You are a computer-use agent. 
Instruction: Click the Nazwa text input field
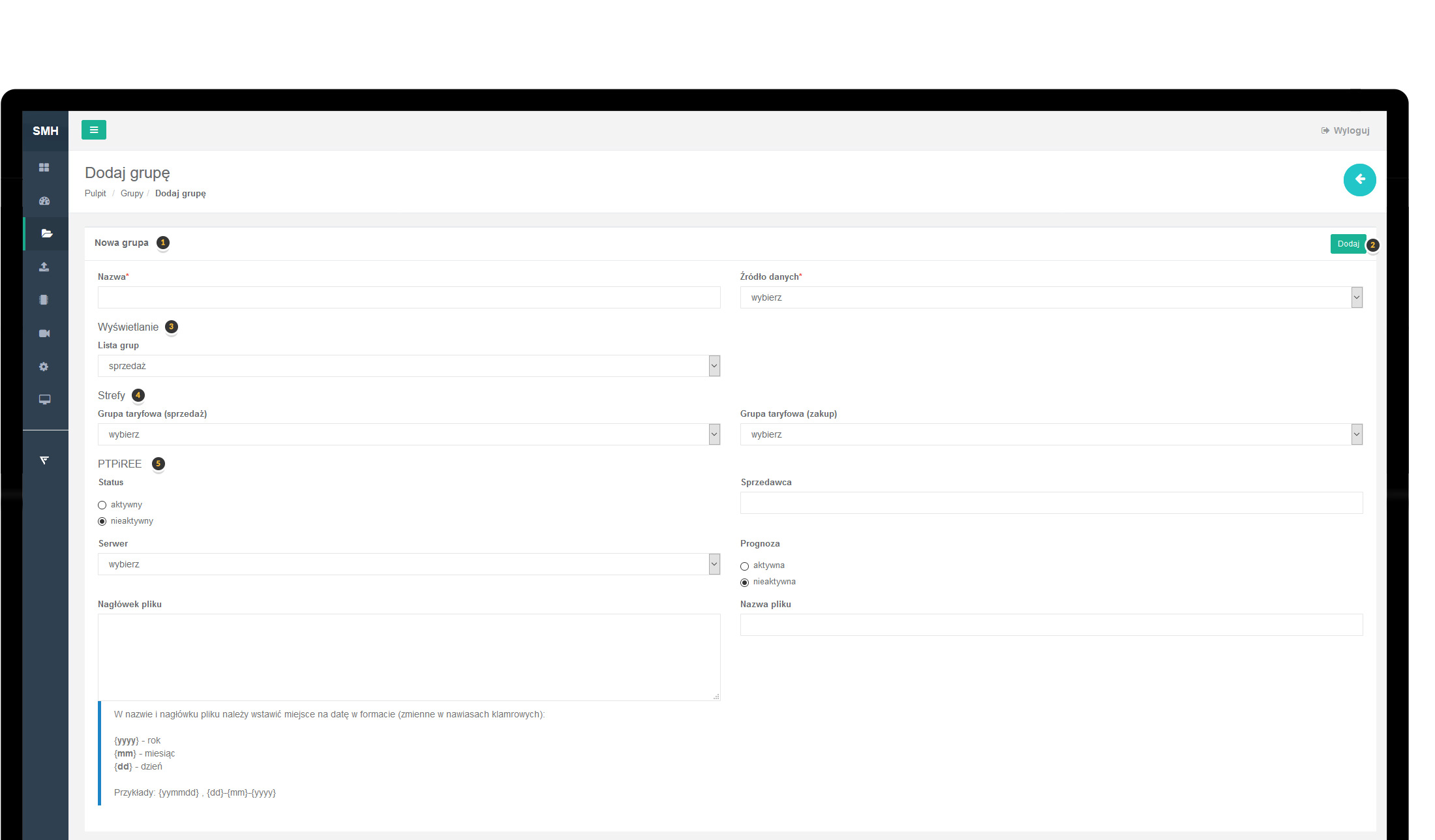pos(408,297)
